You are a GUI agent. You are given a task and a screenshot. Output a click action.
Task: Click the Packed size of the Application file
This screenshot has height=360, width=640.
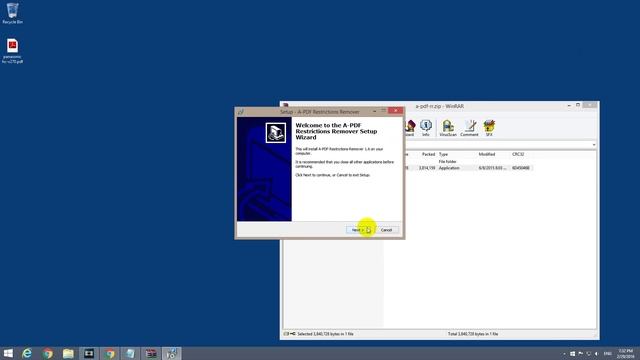(427, 168)
